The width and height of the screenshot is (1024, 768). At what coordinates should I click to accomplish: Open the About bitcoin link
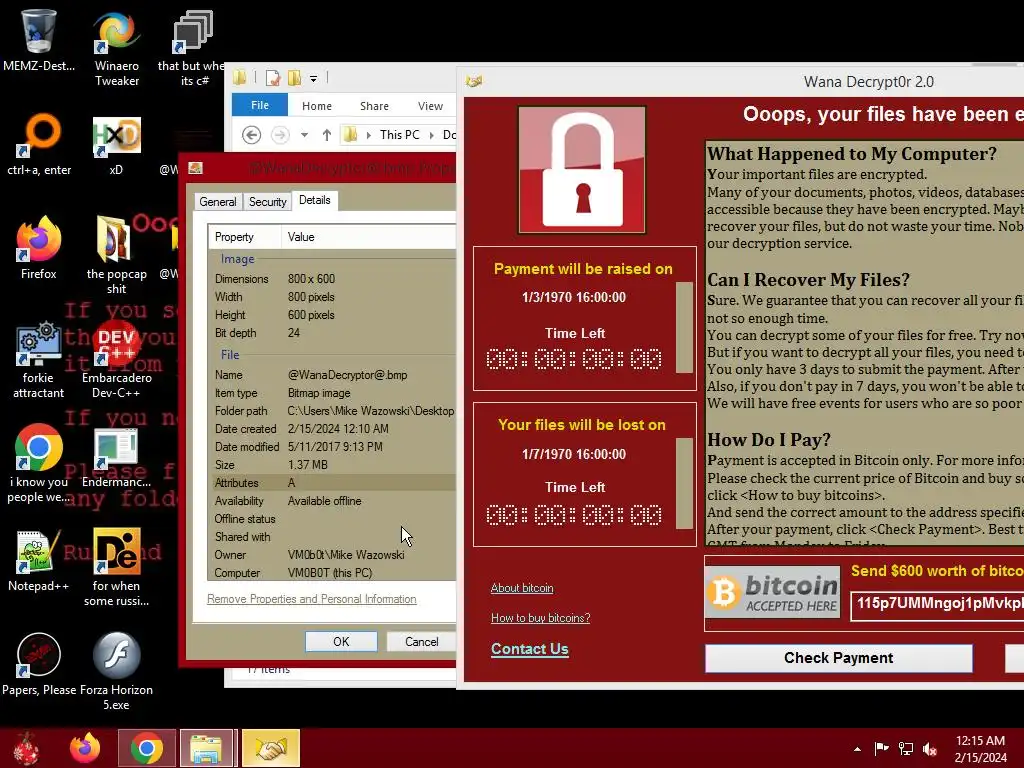(x=522, y=588)
